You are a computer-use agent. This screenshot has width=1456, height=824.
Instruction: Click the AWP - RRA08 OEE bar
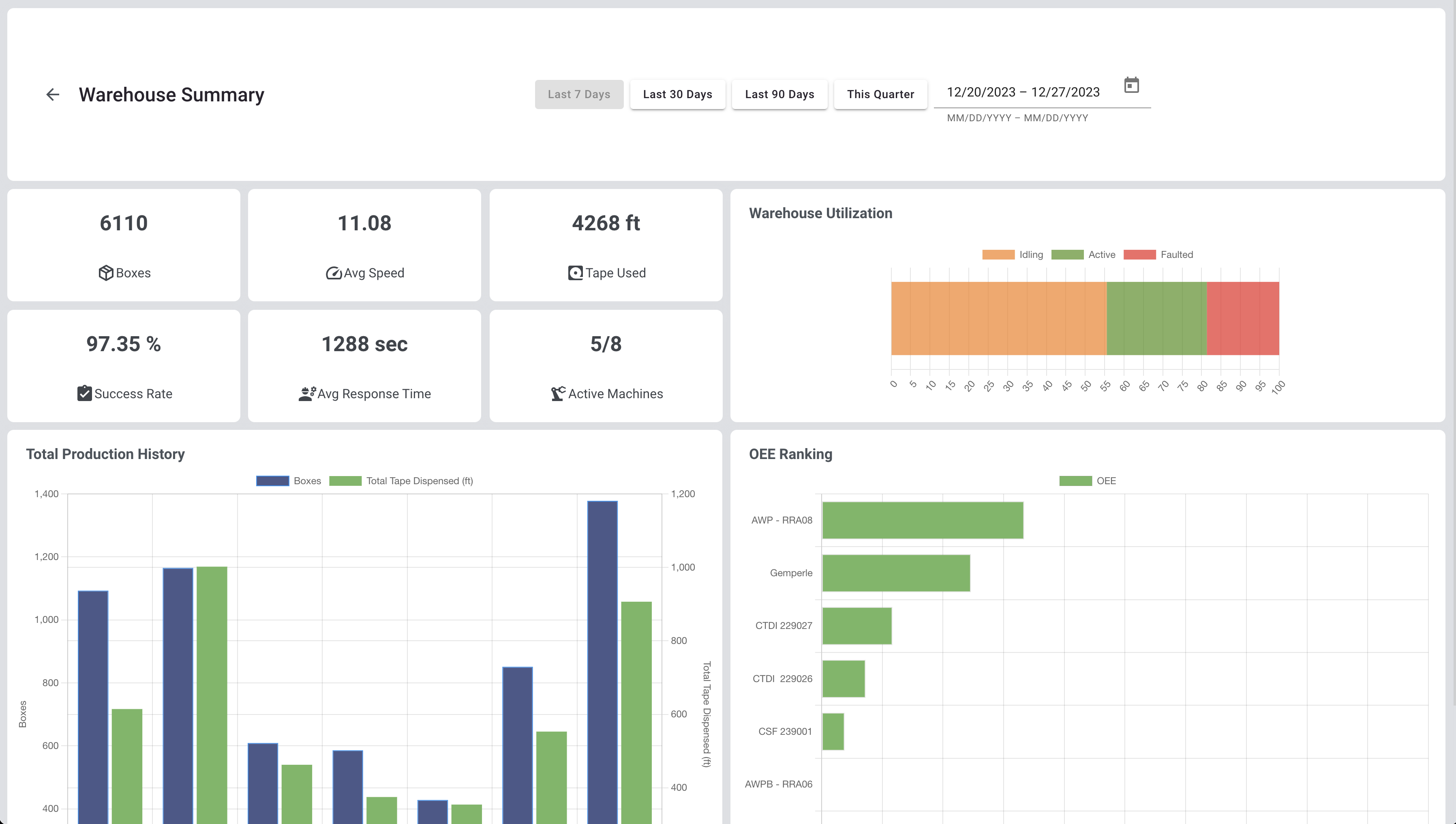[x=922, y=520]
